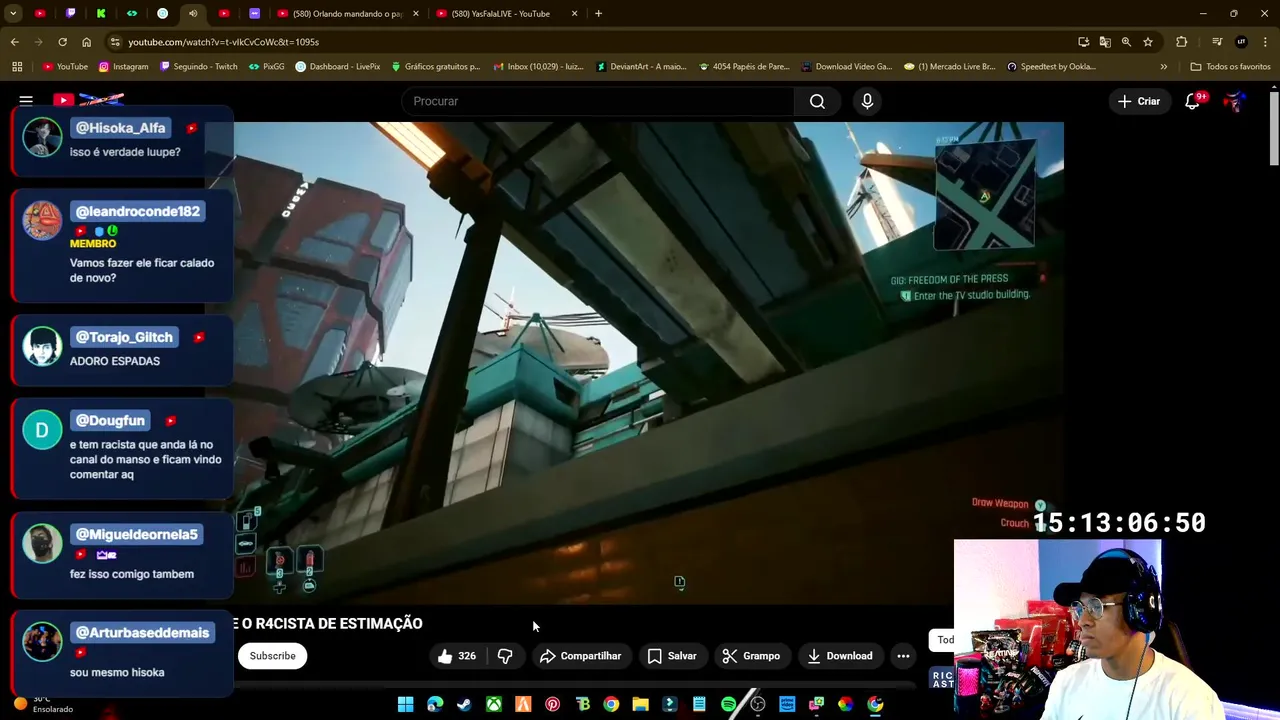The height and width of the screenshot is (720, 1280).
Task: Open the Windows Start menu
Action: pyautogui.click(x=405, y=705)
